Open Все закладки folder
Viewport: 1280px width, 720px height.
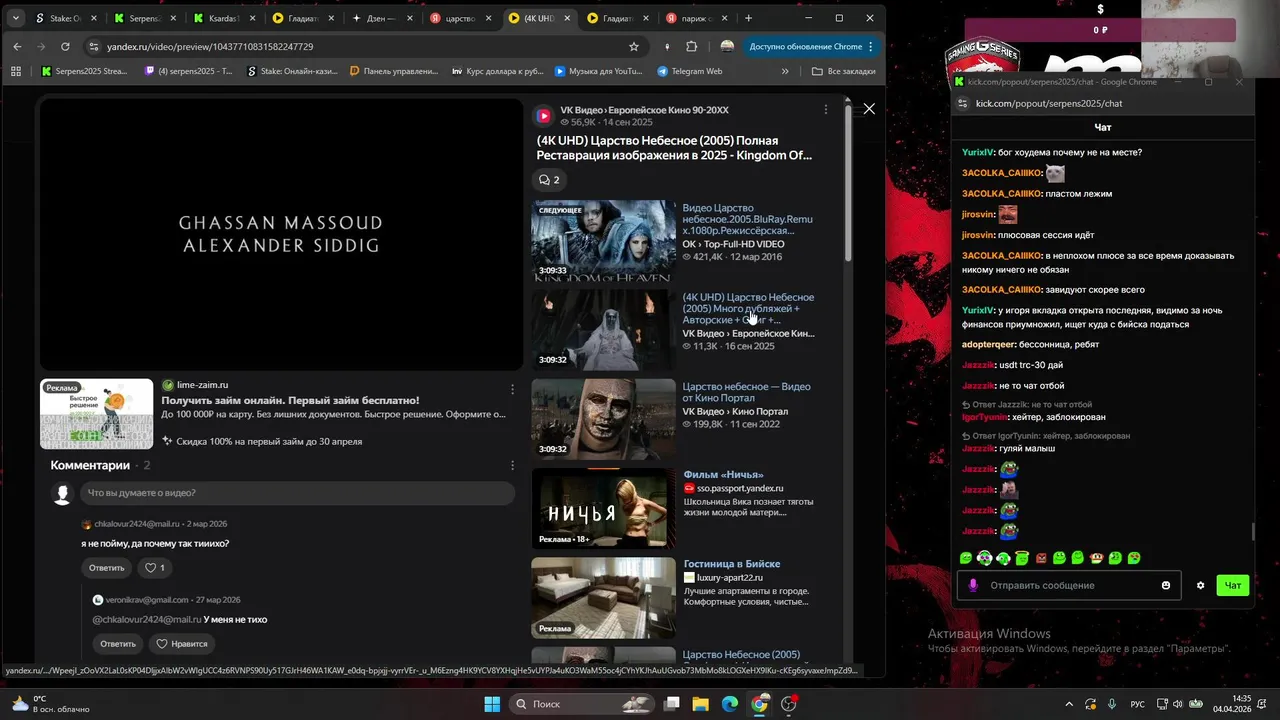(x=843, y=71)
